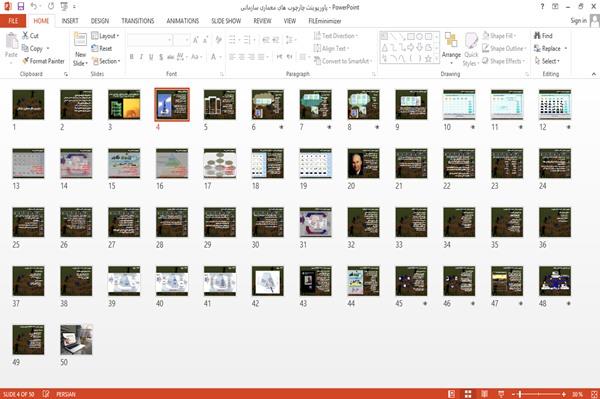Switch to the DESIGN tab
The height and width of the screenshot is (399, 600).
pos(100,21)
